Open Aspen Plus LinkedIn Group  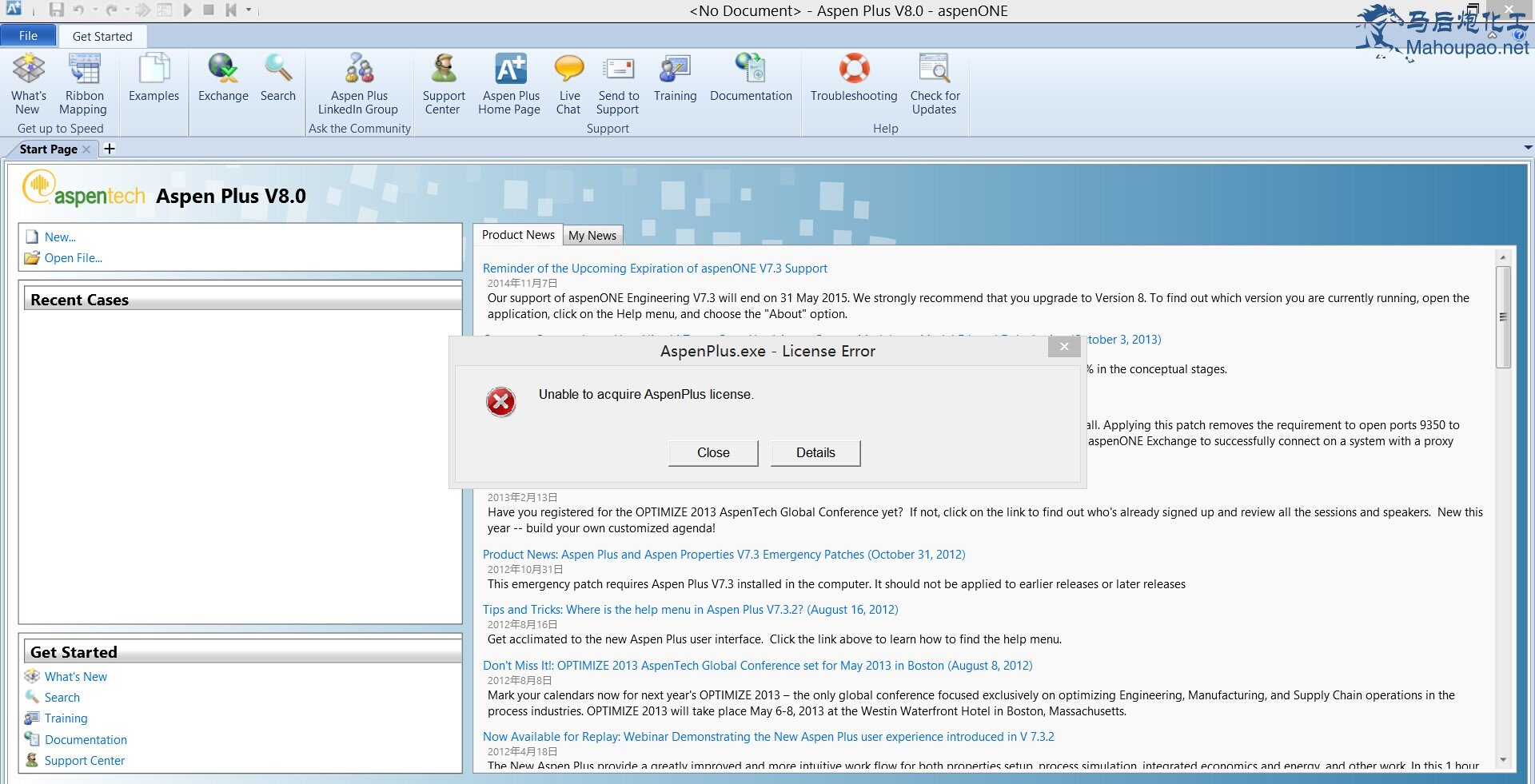tap(358, 84)
